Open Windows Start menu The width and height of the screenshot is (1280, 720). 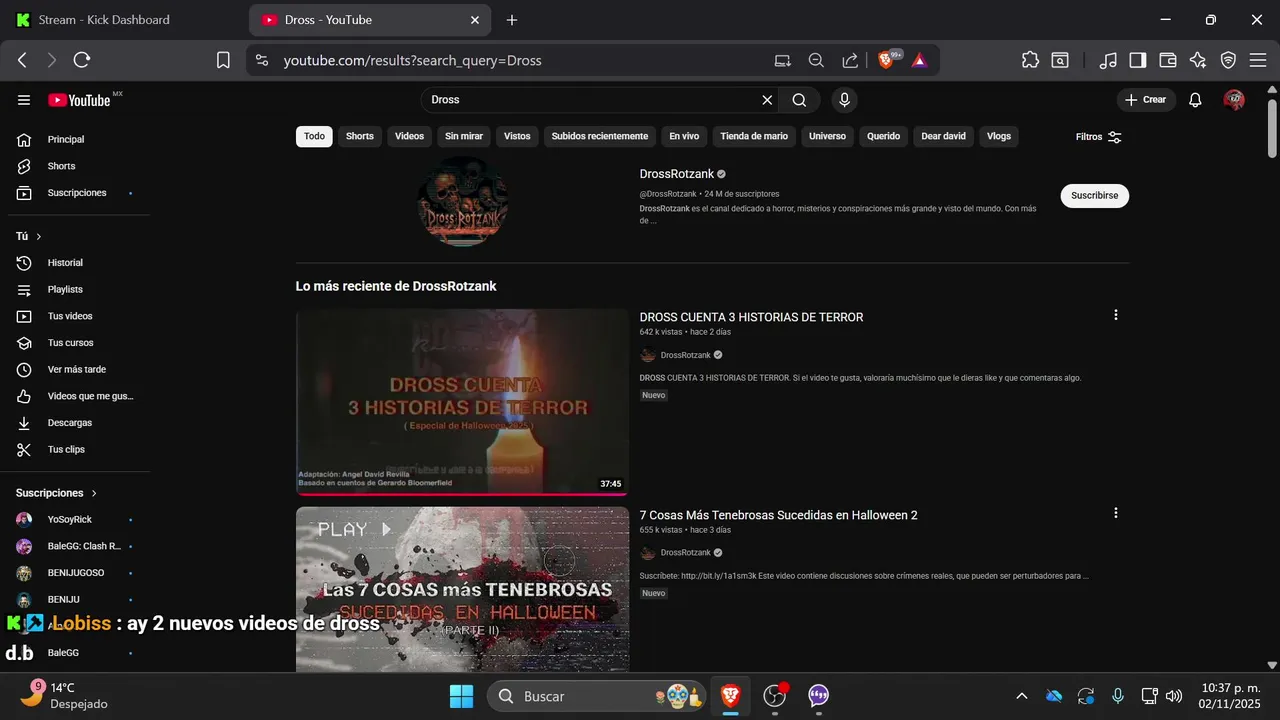(x=461, y=696)
